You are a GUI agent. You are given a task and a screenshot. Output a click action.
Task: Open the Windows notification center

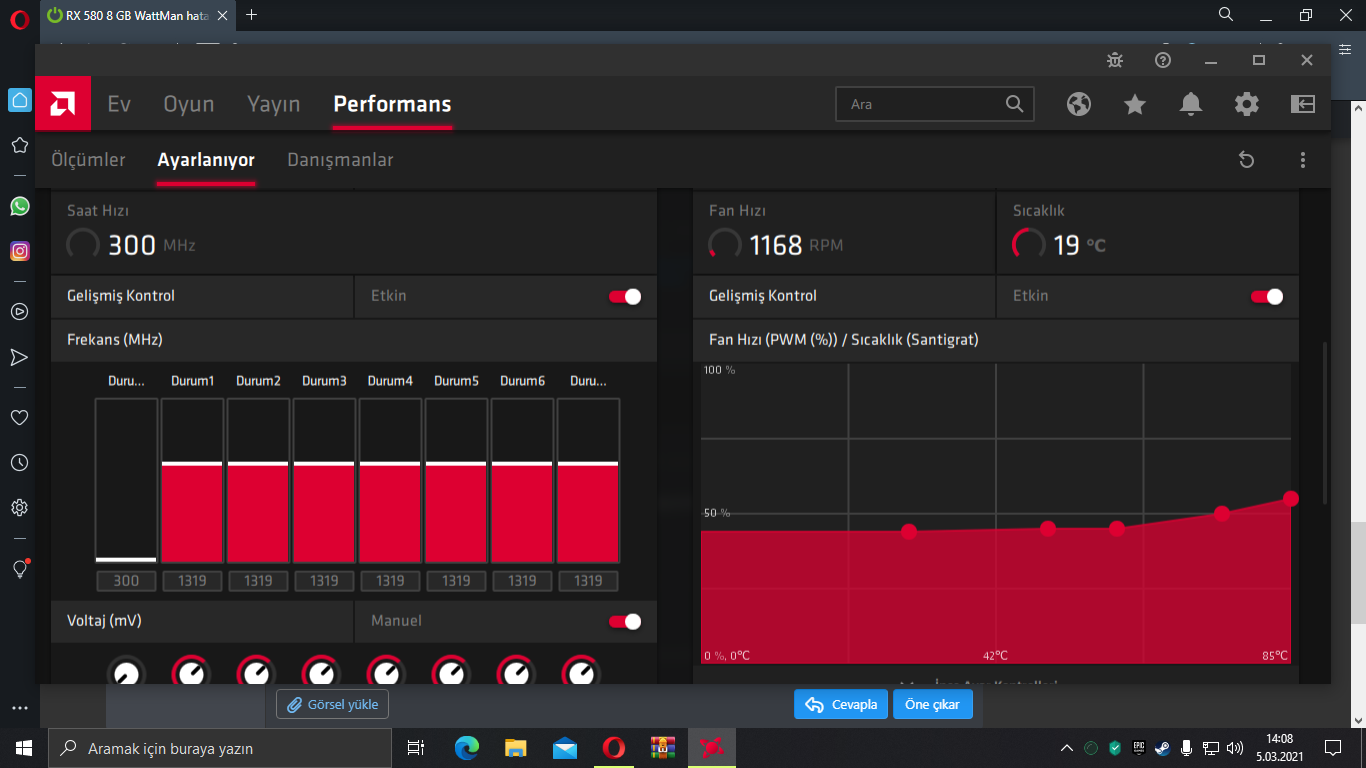[x=1333, y=748]
